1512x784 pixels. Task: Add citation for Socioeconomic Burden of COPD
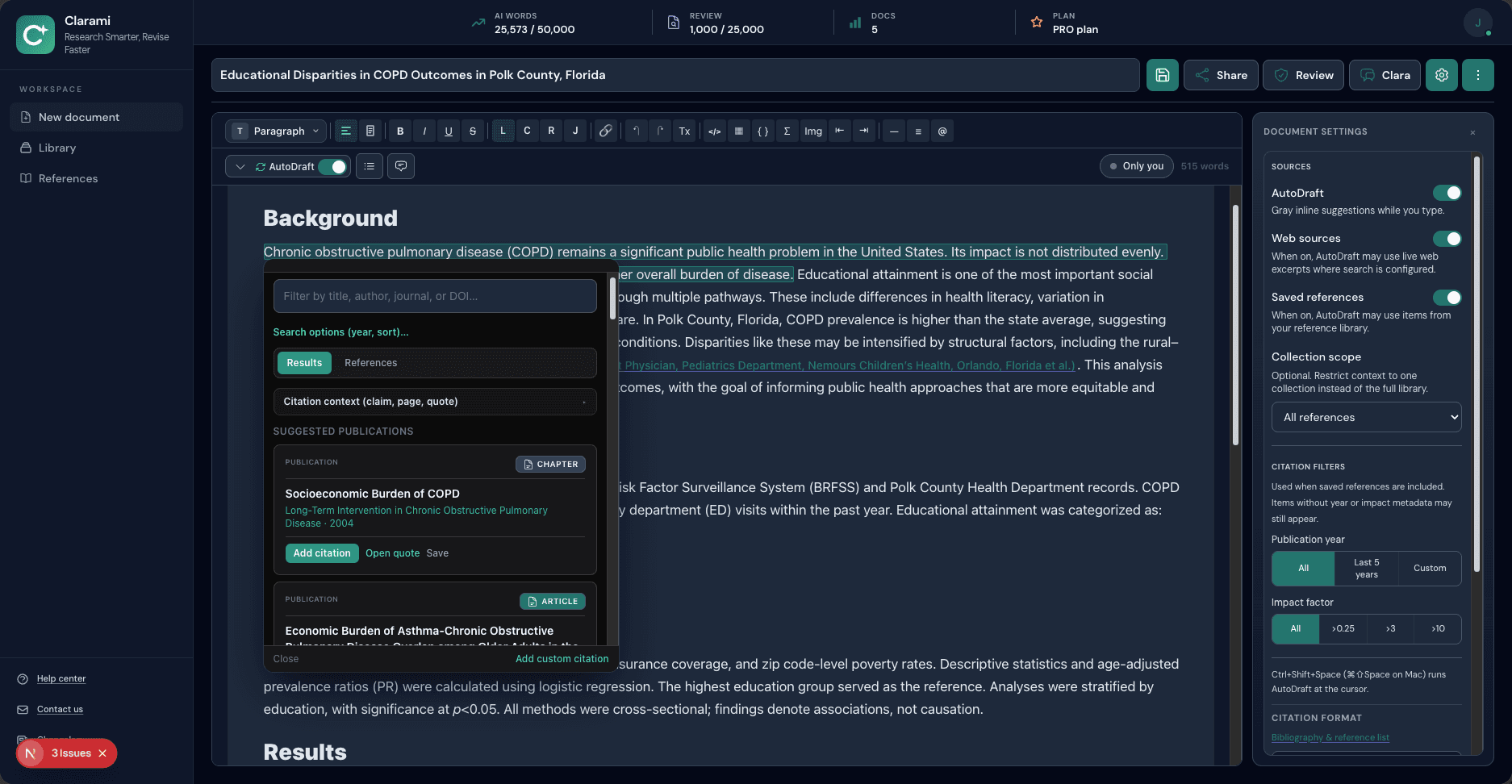click(x=321, y=553)
